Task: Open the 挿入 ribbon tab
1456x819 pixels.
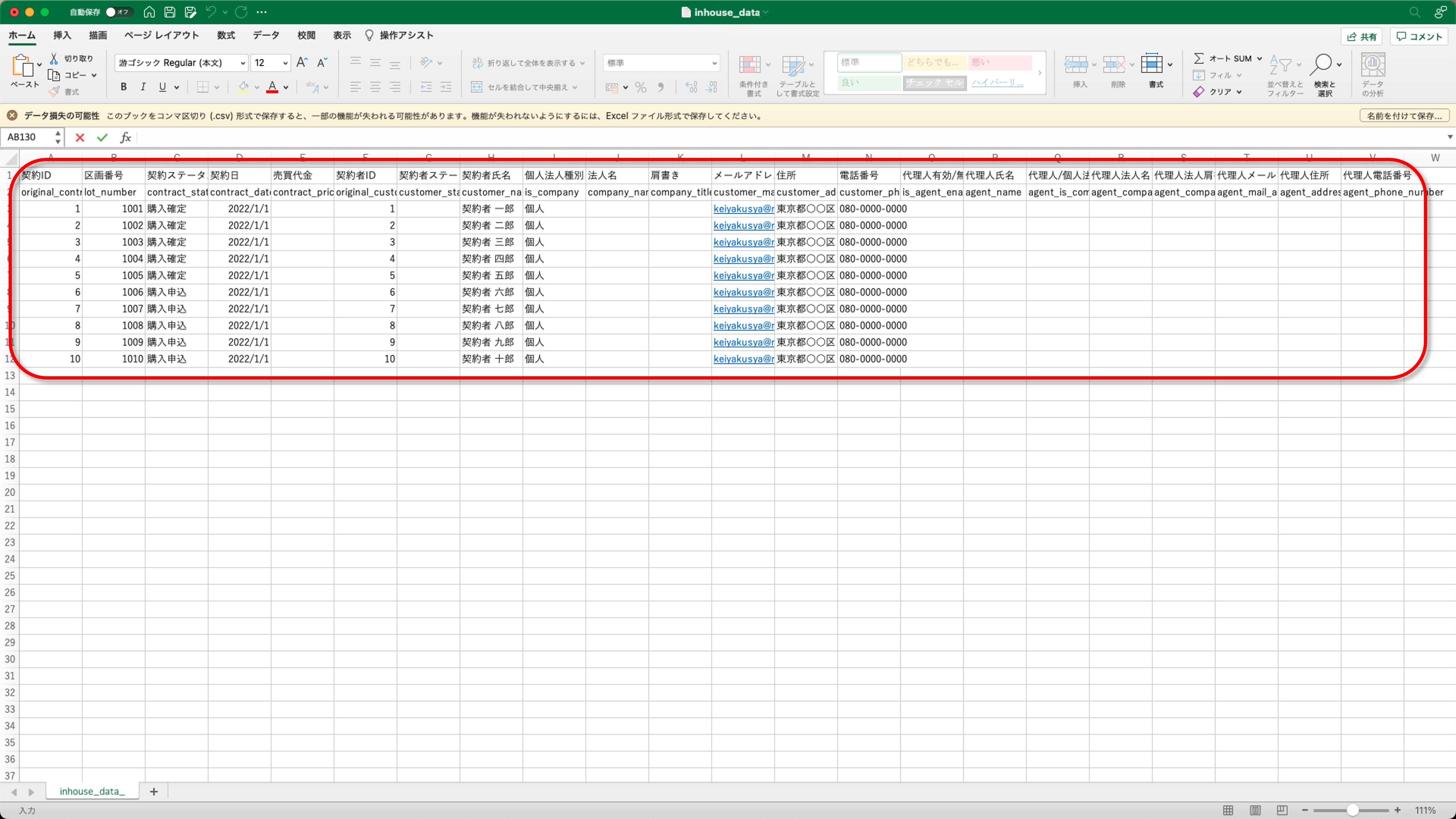Action: coord(62,35)
